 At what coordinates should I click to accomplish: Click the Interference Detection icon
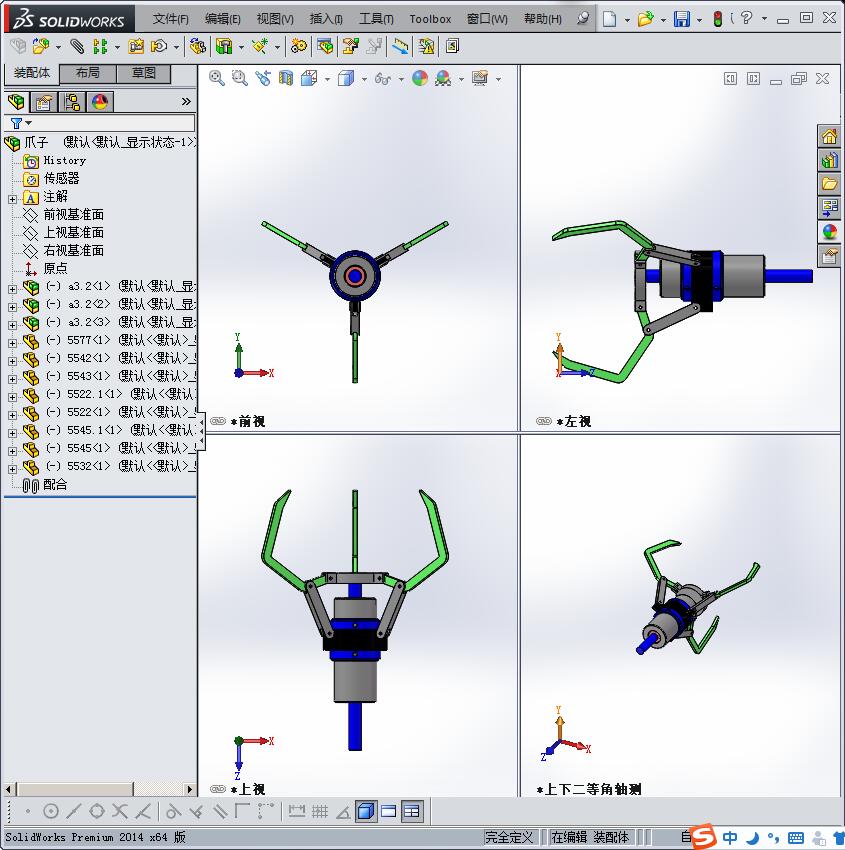pyautogui.click(x=427, y=47)
